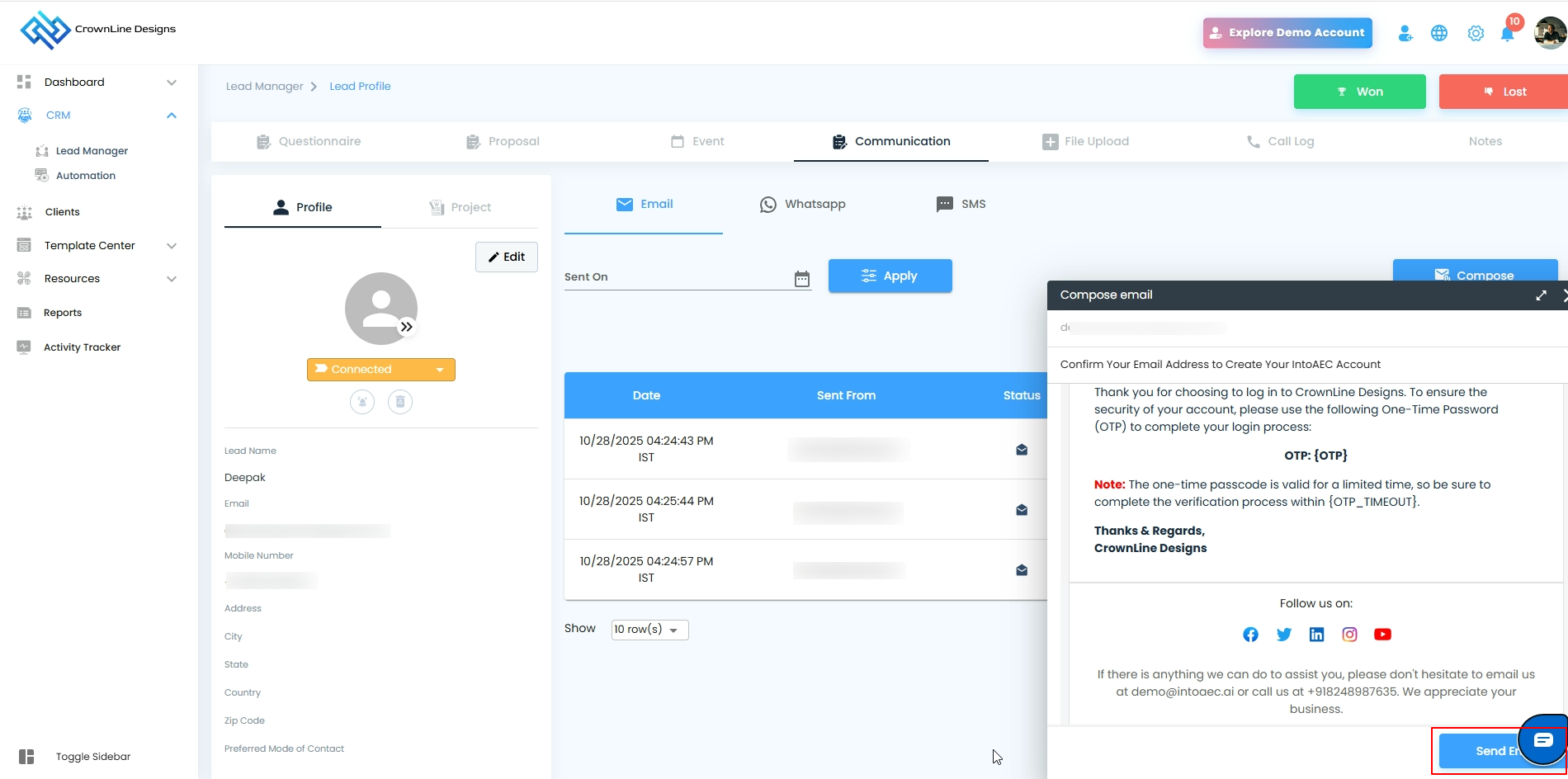The width and height of the screenshot is (1568, 779).
Task: Open Reports in sidebar
Action: click(x=63, y=313)
